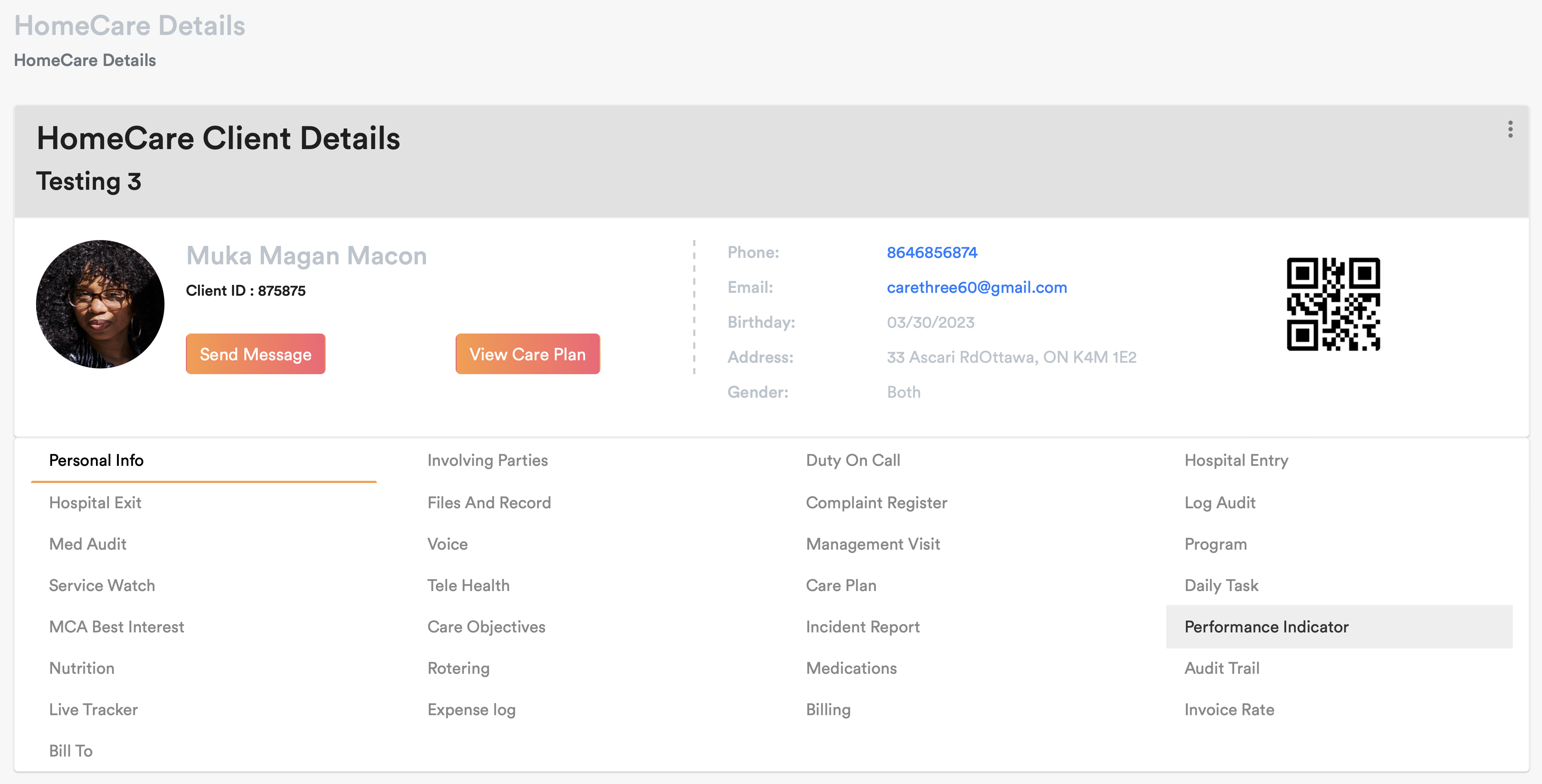The width and height of the screenshot is (1542, 784).
Task: Click the HomeCare Details breadcrumb
Action: 85,60
